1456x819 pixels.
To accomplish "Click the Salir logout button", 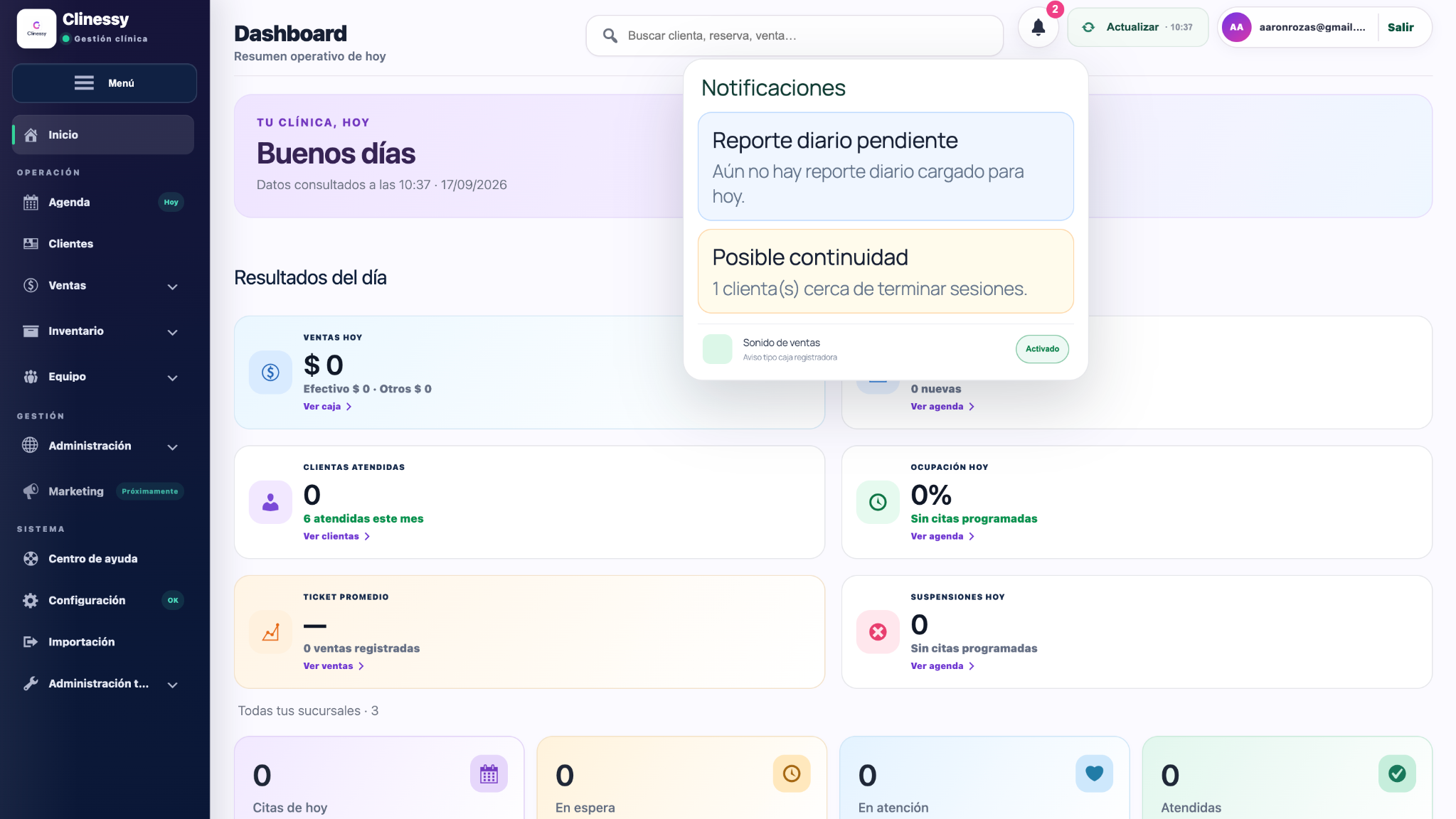I will click(x=1400, y=28).
